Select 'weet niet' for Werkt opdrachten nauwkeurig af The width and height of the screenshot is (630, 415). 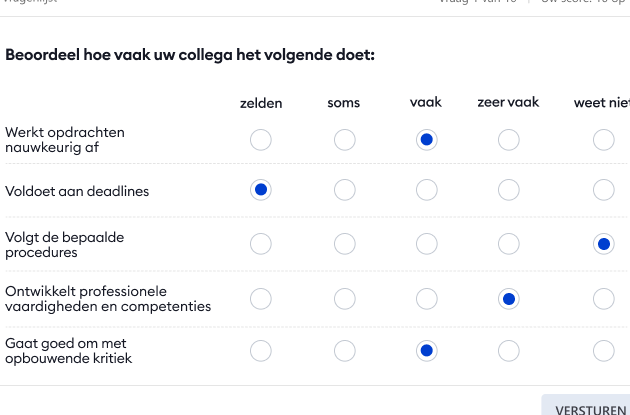(x=603, y=140)
